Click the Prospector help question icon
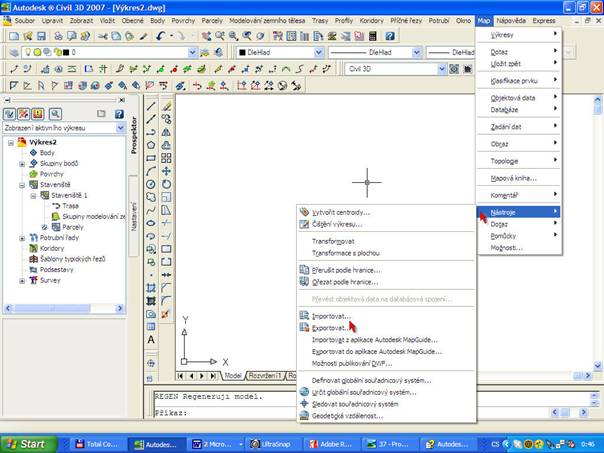Viewport: 604px width, 453px height. [x=119, y=114]
